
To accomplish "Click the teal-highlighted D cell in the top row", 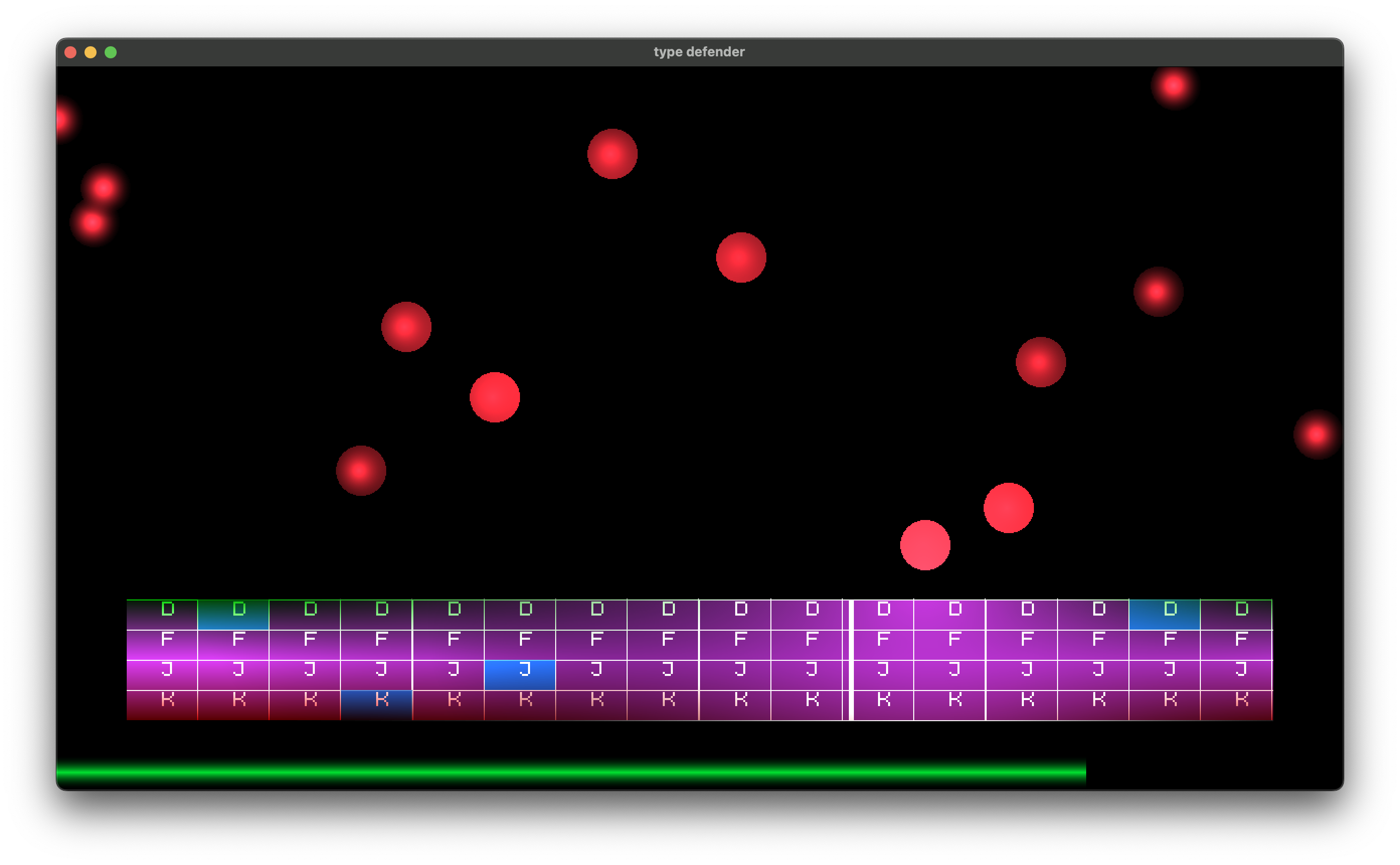I will [233, 615].
